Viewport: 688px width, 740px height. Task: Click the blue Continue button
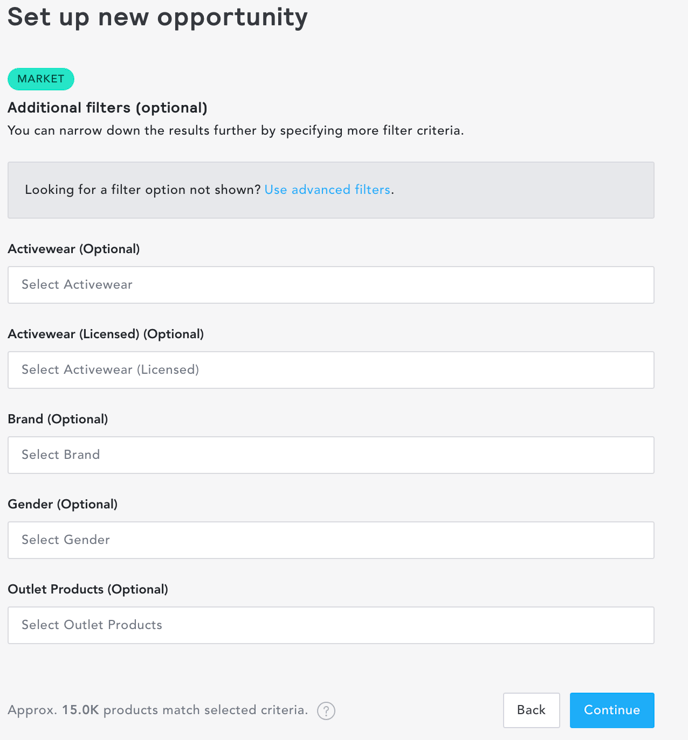(x=612, y=710)
